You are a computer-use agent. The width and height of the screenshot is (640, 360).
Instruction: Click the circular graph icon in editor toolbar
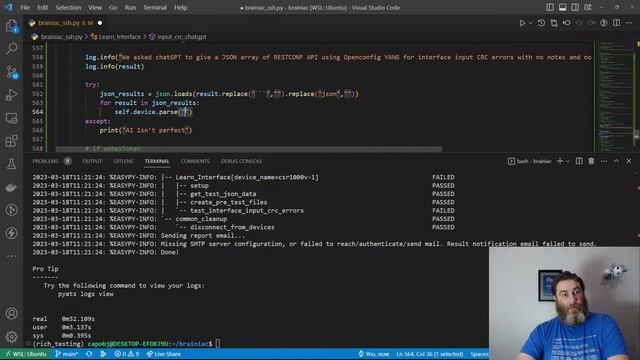coord(604,23)
